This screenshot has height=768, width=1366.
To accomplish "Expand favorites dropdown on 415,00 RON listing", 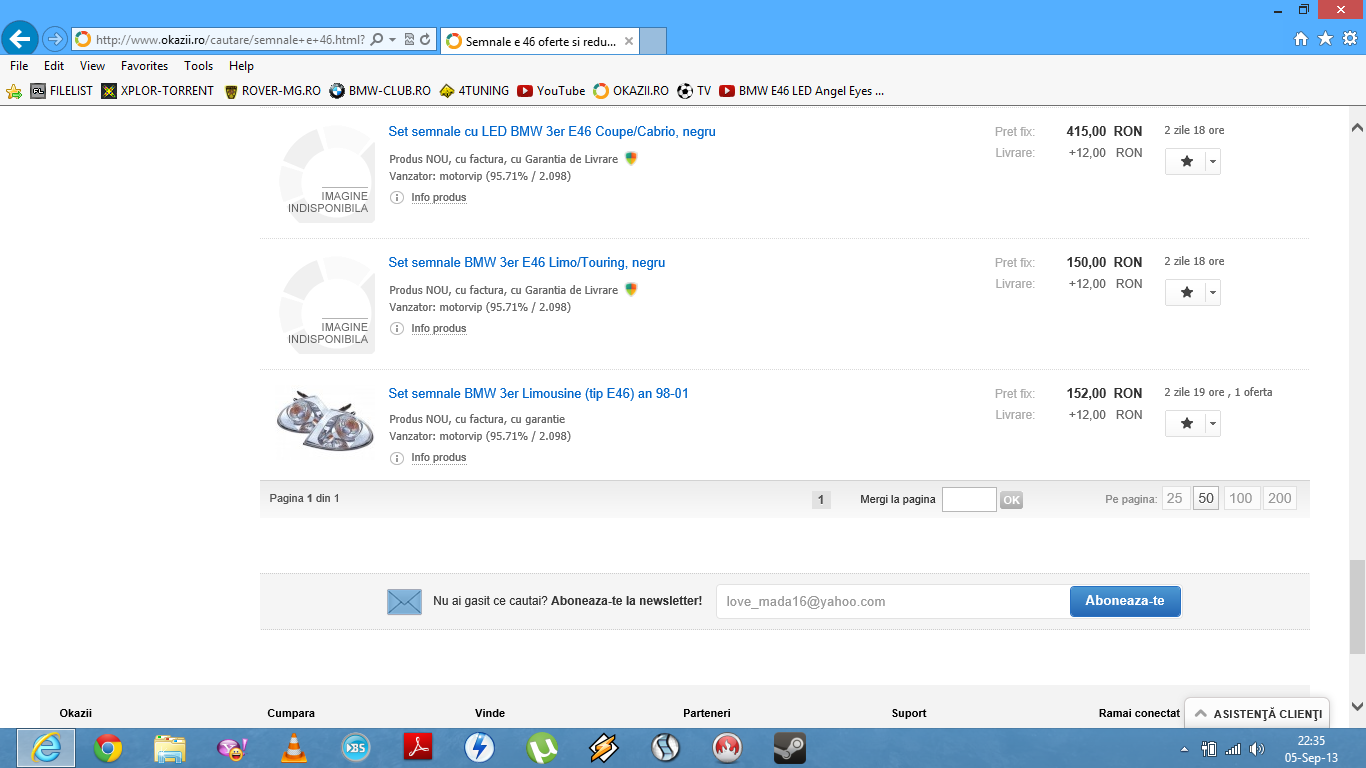I will [1213, 161].
